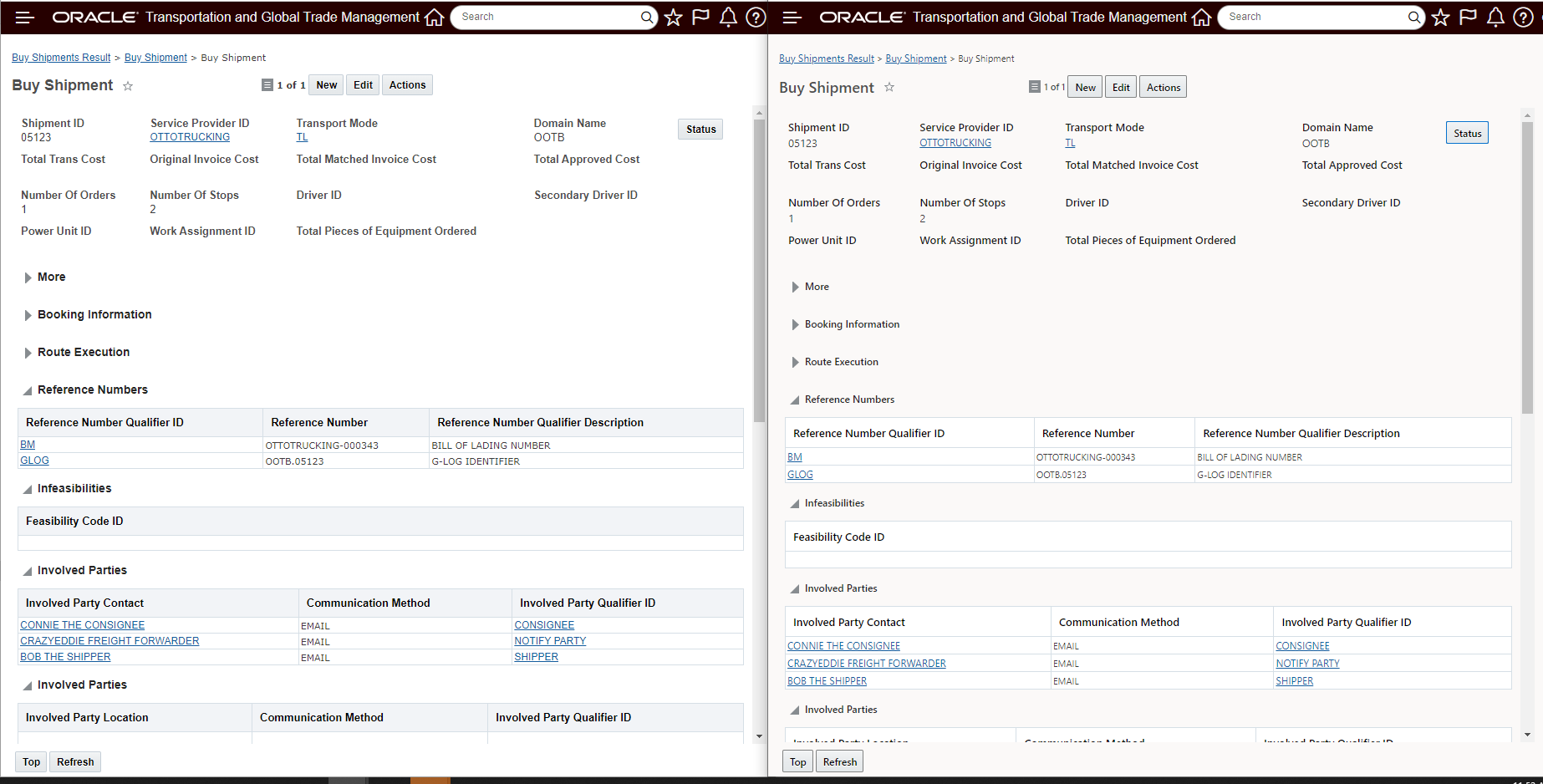Open the Favorites star in the top bar

click(673, 17)
